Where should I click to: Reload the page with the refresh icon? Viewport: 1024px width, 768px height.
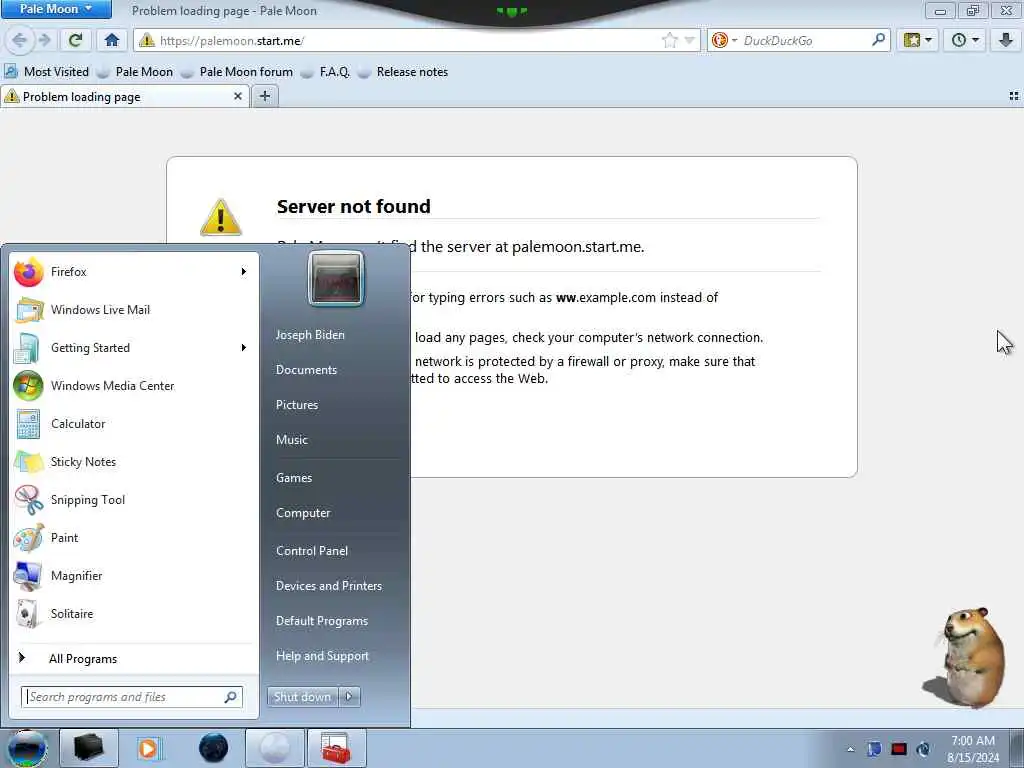coord(76,40)
